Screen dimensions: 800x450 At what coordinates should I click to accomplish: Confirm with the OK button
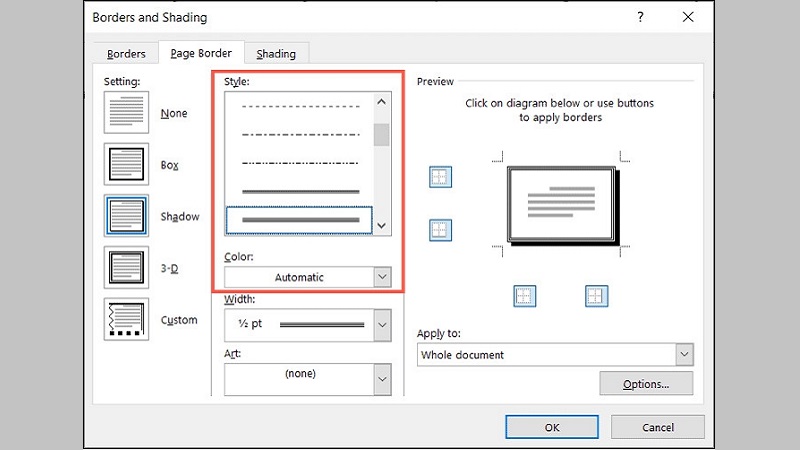tap(552, 427)
